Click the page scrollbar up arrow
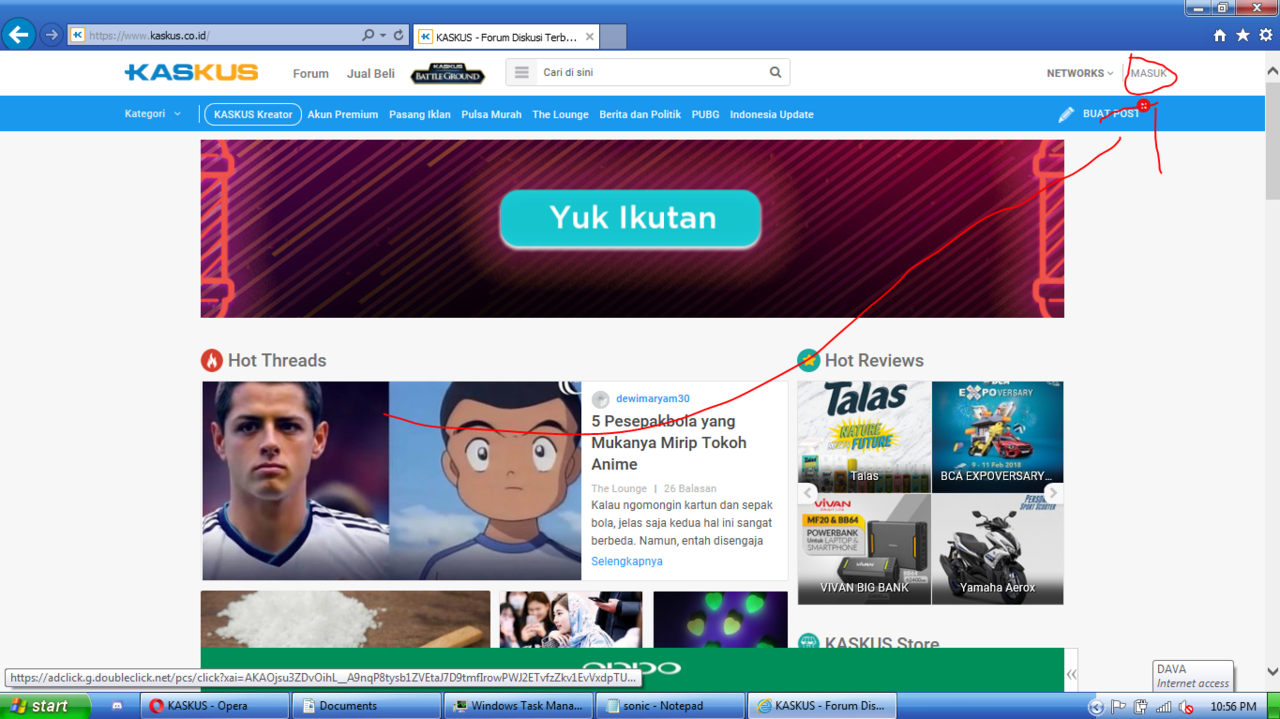 pos(1272,72)
